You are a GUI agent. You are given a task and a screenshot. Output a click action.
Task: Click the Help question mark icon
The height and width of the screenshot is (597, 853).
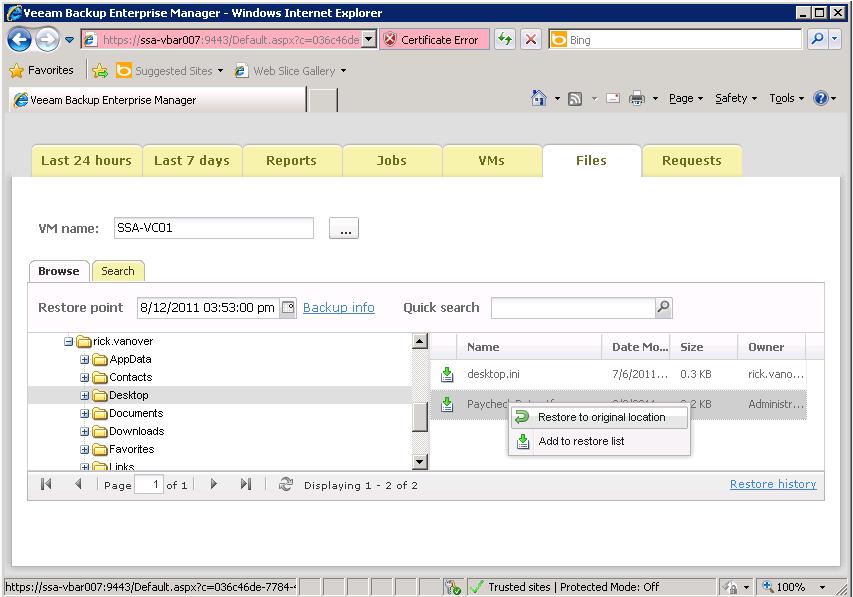(x=820, y=99)
